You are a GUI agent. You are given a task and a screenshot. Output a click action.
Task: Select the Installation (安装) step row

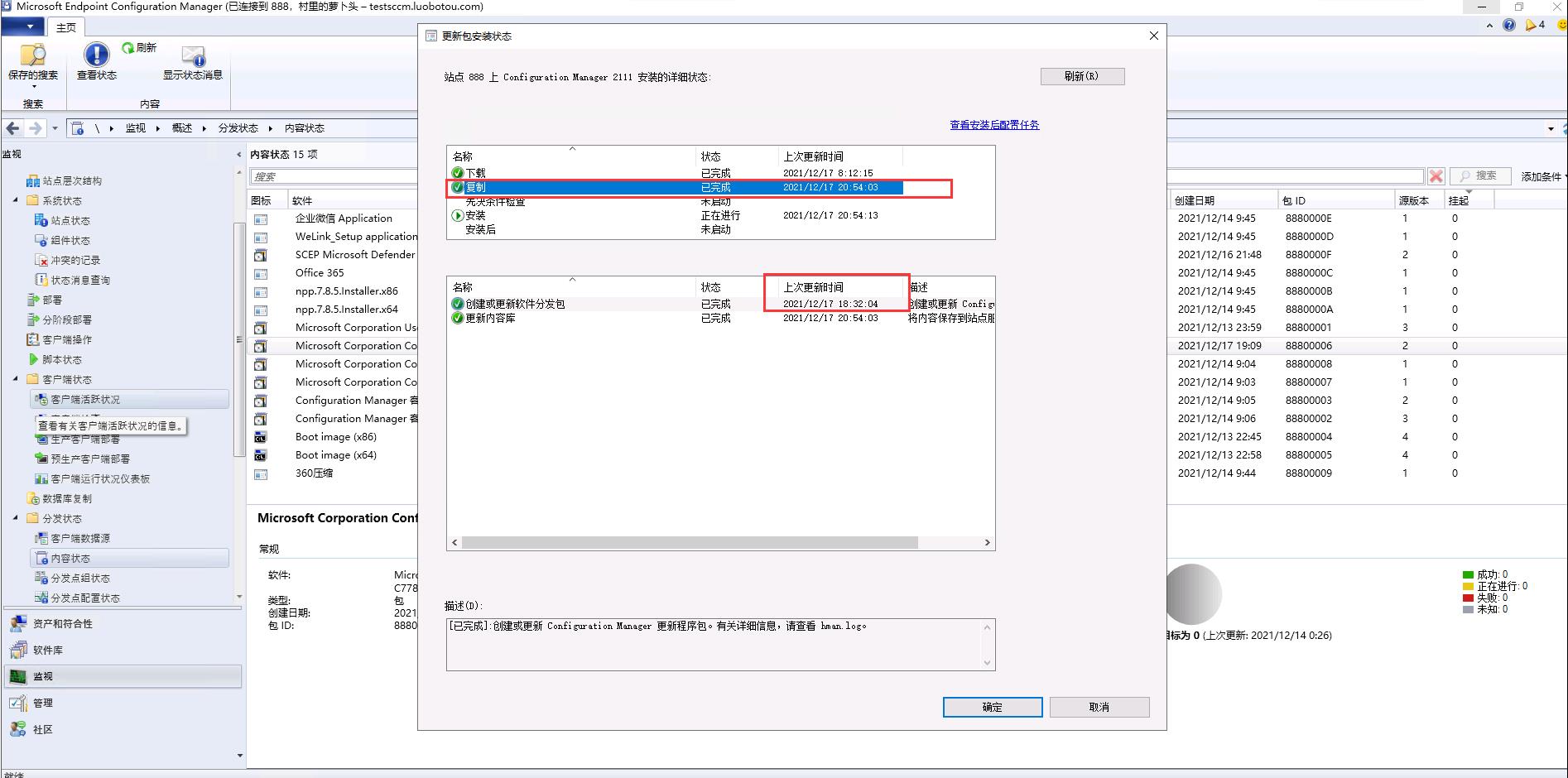coord(676,215)
